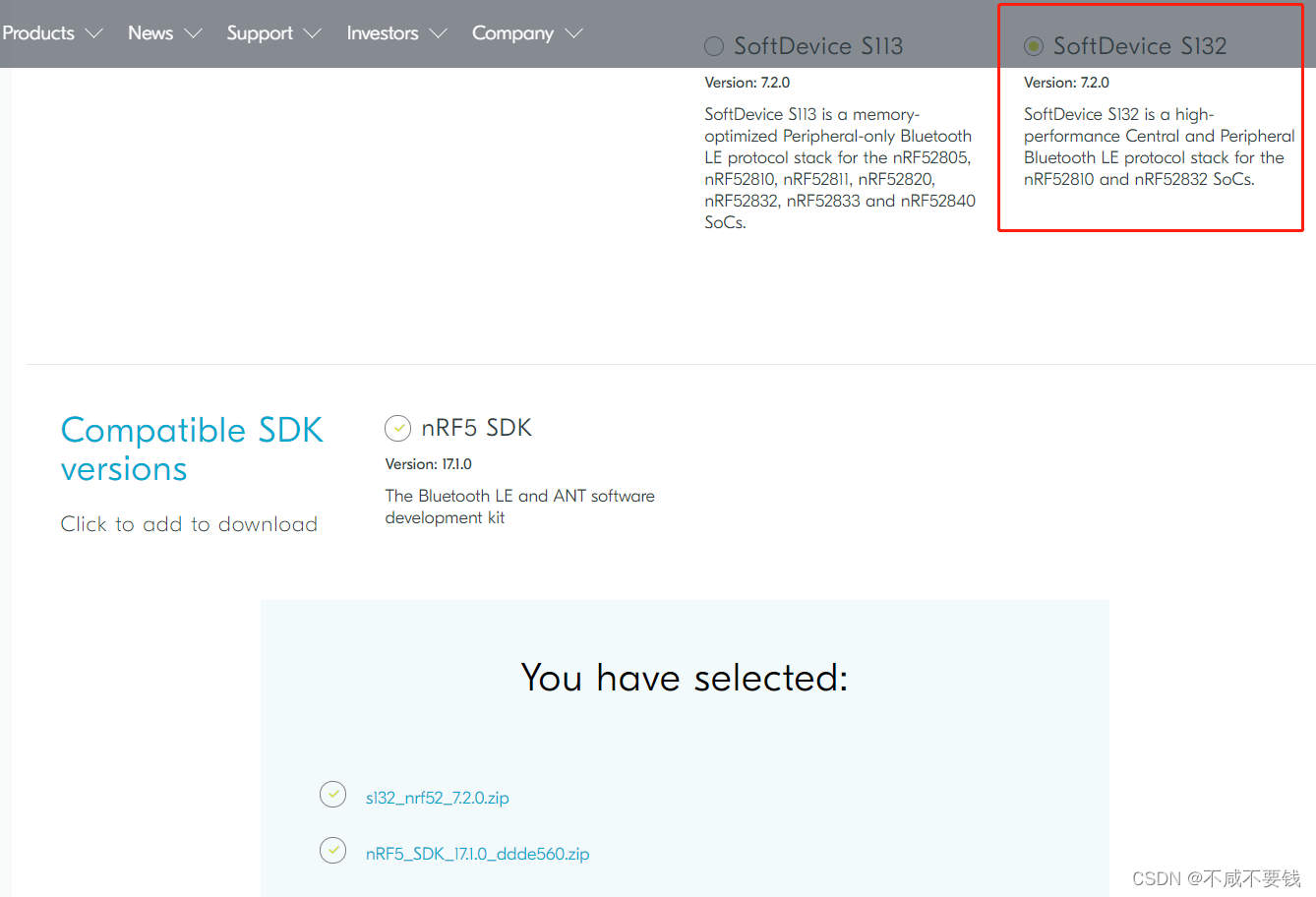The image size is (1316, 897).
Task: Expand the chevron next to News
Action: point(193,33)
